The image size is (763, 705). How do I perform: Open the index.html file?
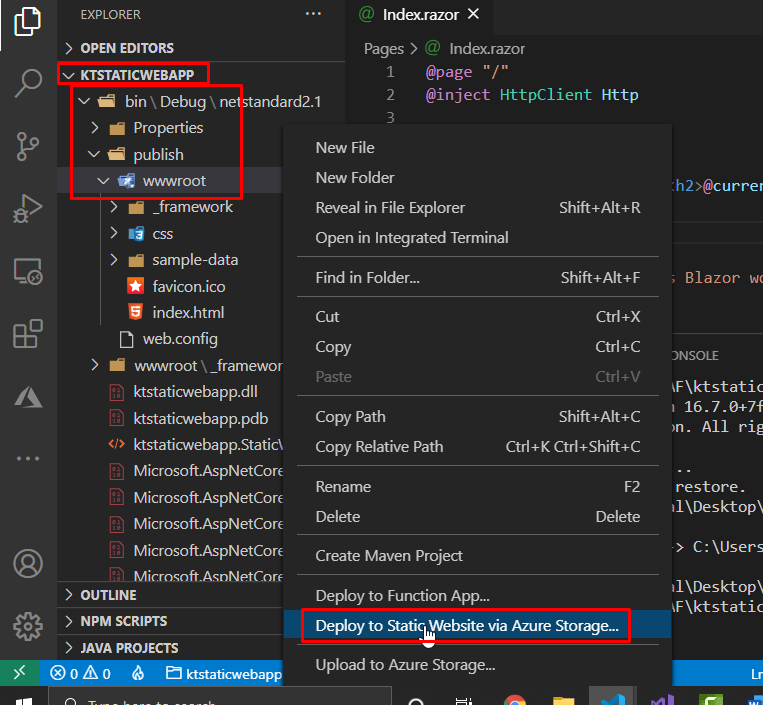click(x=188, y=312)
